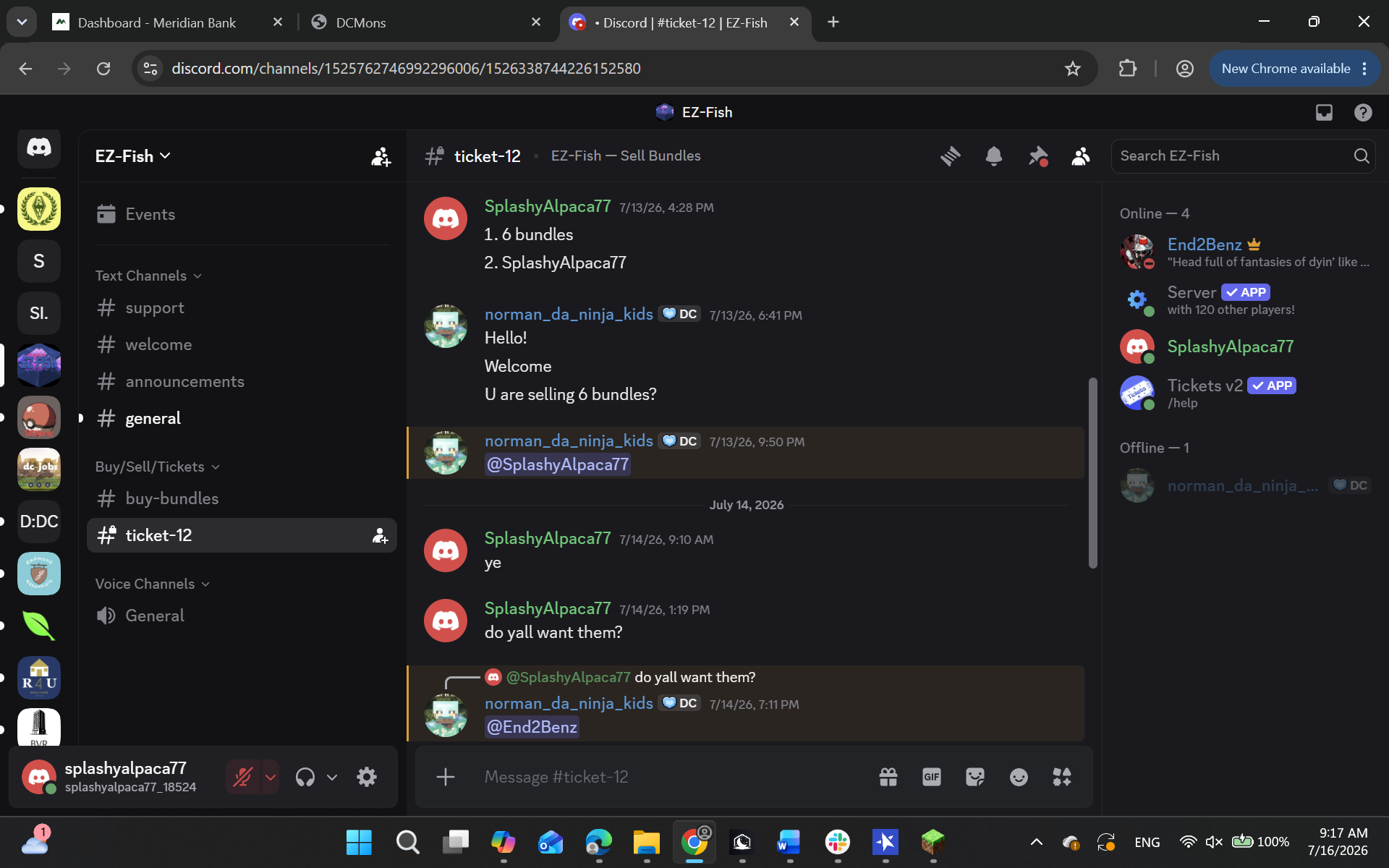Open the sticker picker
Screen dimensions: 1389x868
tap(975, 777)
